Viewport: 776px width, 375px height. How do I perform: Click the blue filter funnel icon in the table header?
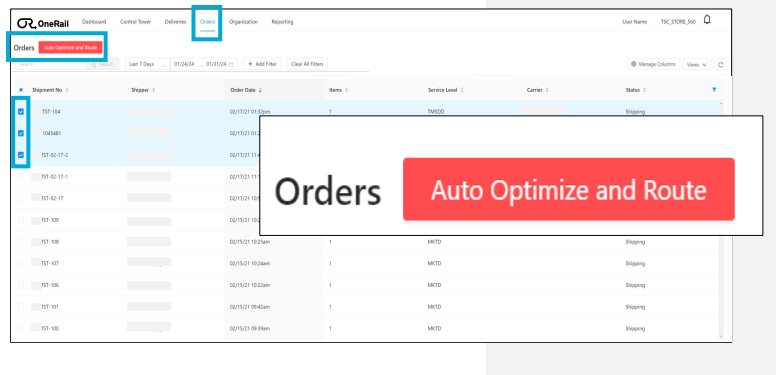tap(714, 90)
